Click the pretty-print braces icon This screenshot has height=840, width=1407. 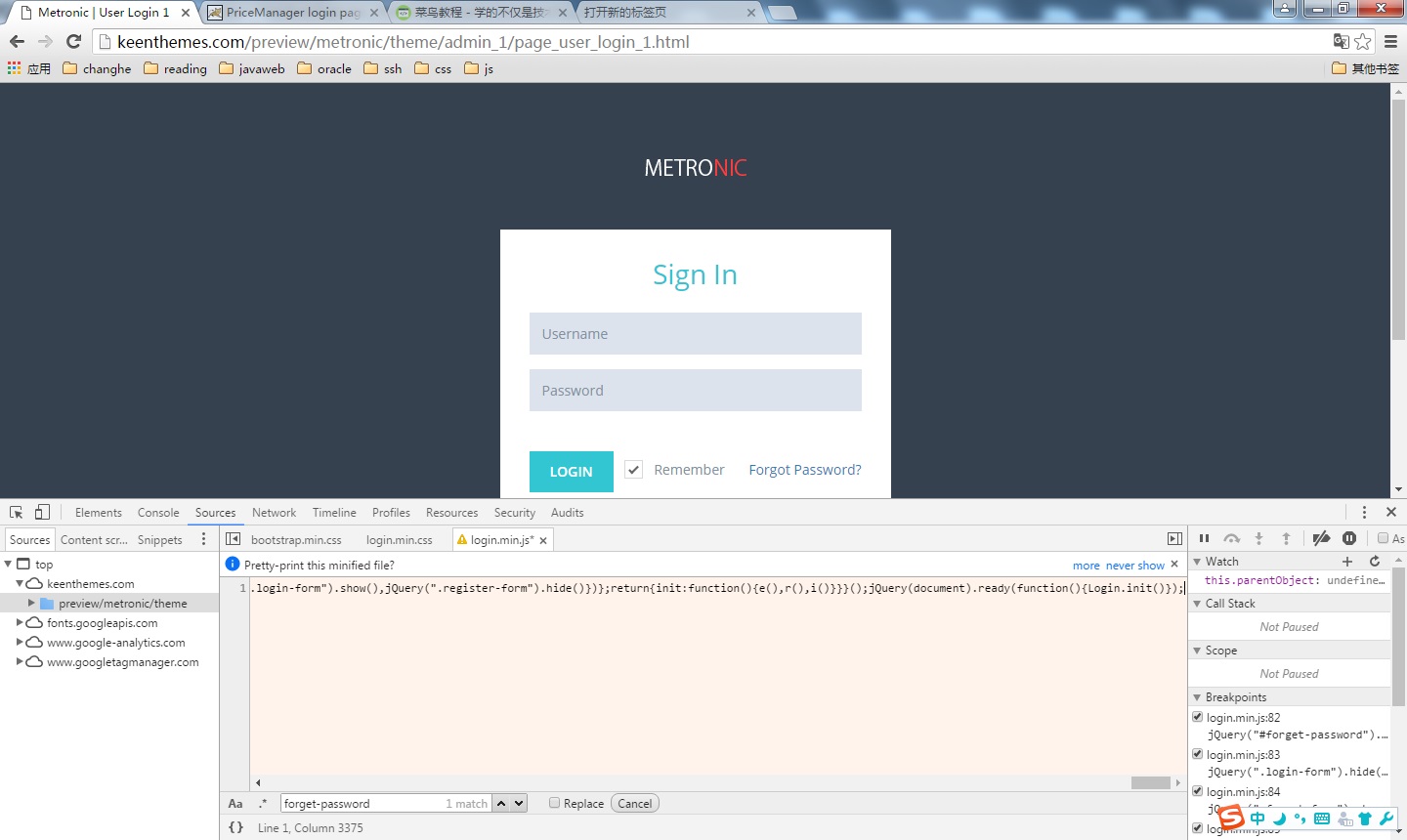[x=235, y=827]
